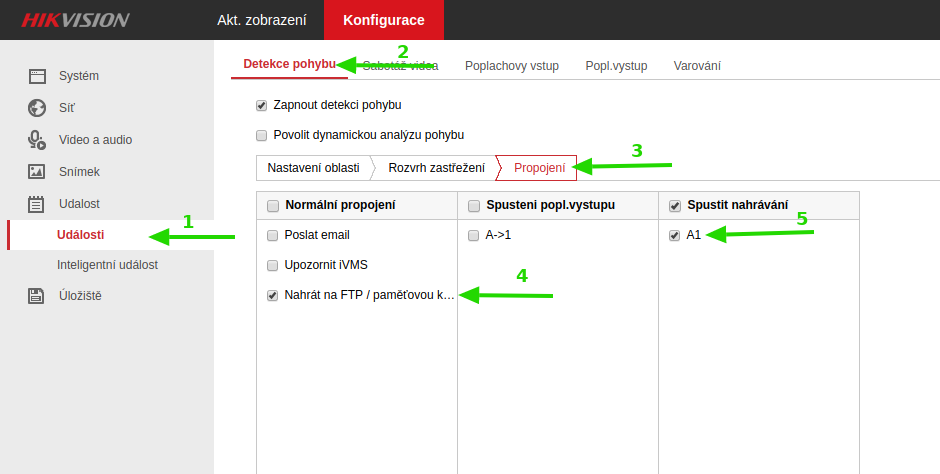
Task: Check the Poslat email option
Action: (273, 236)
